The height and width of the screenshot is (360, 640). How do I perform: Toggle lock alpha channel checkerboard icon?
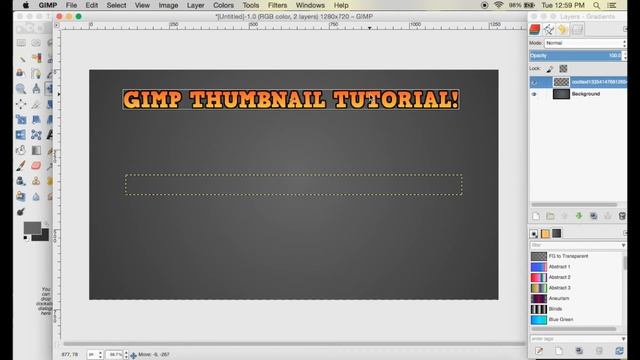coord(563,69)
